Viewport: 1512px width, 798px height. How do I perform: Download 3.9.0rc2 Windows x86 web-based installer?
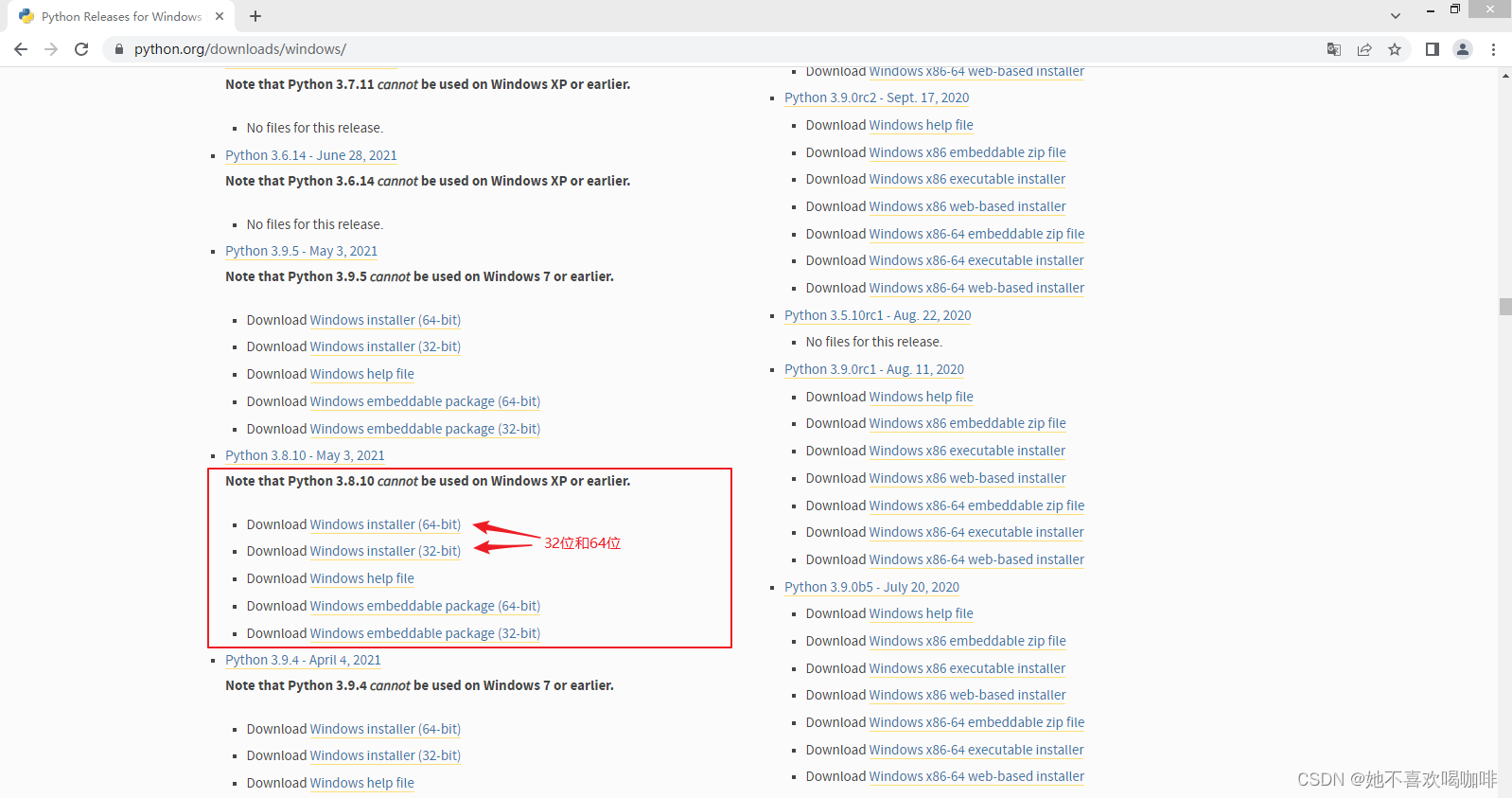tap(968, 206)
